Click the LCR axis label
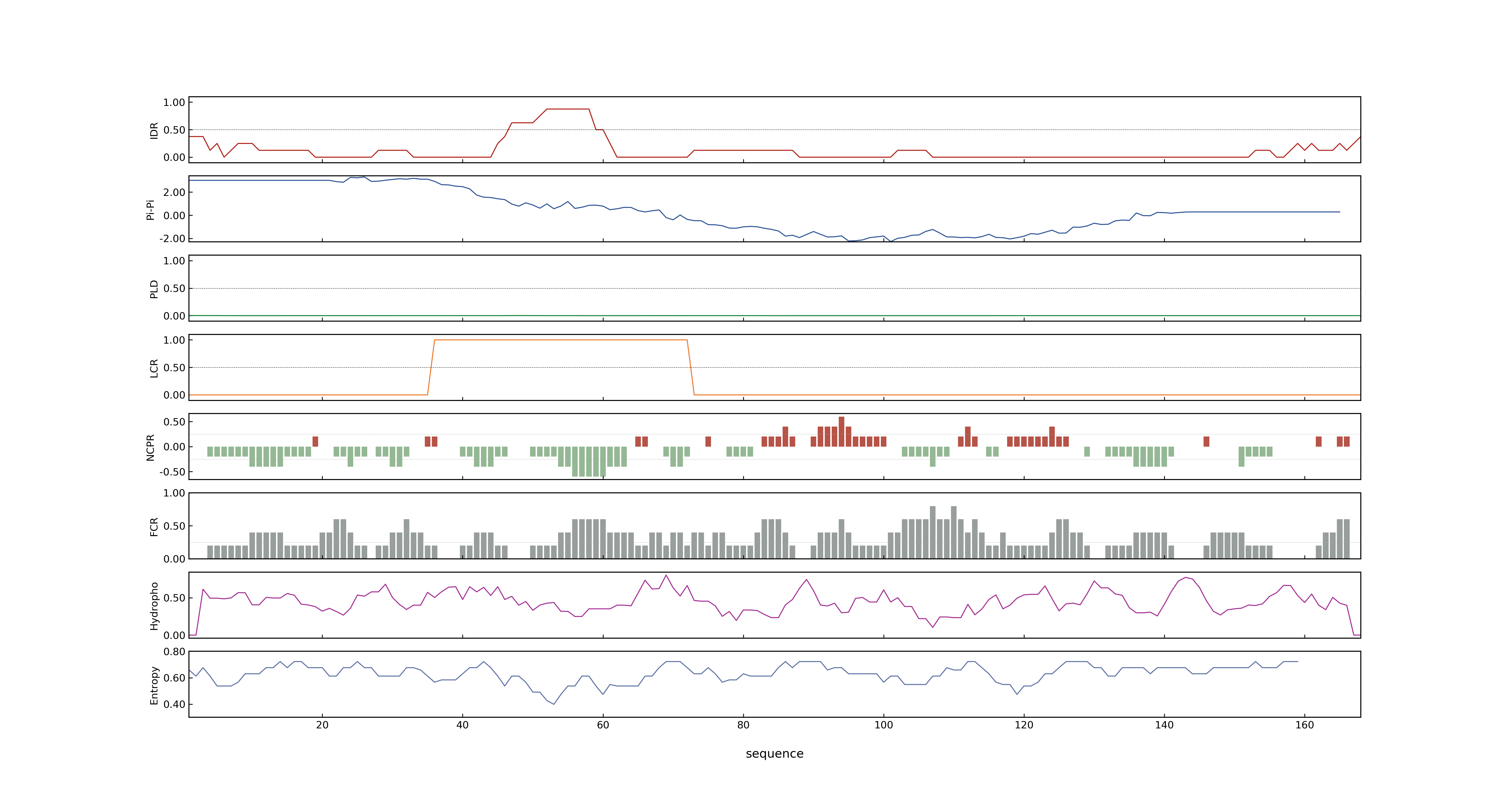This screenshot has width=1512, height=806. pyautogui.click(x=154, y=368)
